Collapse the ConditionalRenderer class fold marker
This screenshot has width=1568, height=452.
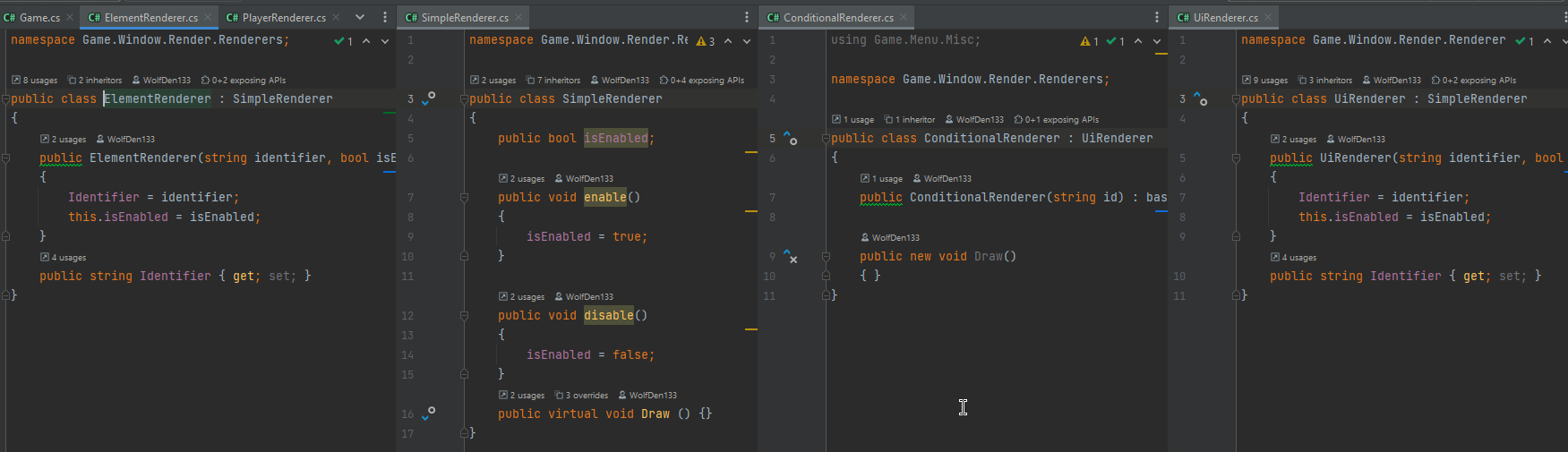(826, 138)
